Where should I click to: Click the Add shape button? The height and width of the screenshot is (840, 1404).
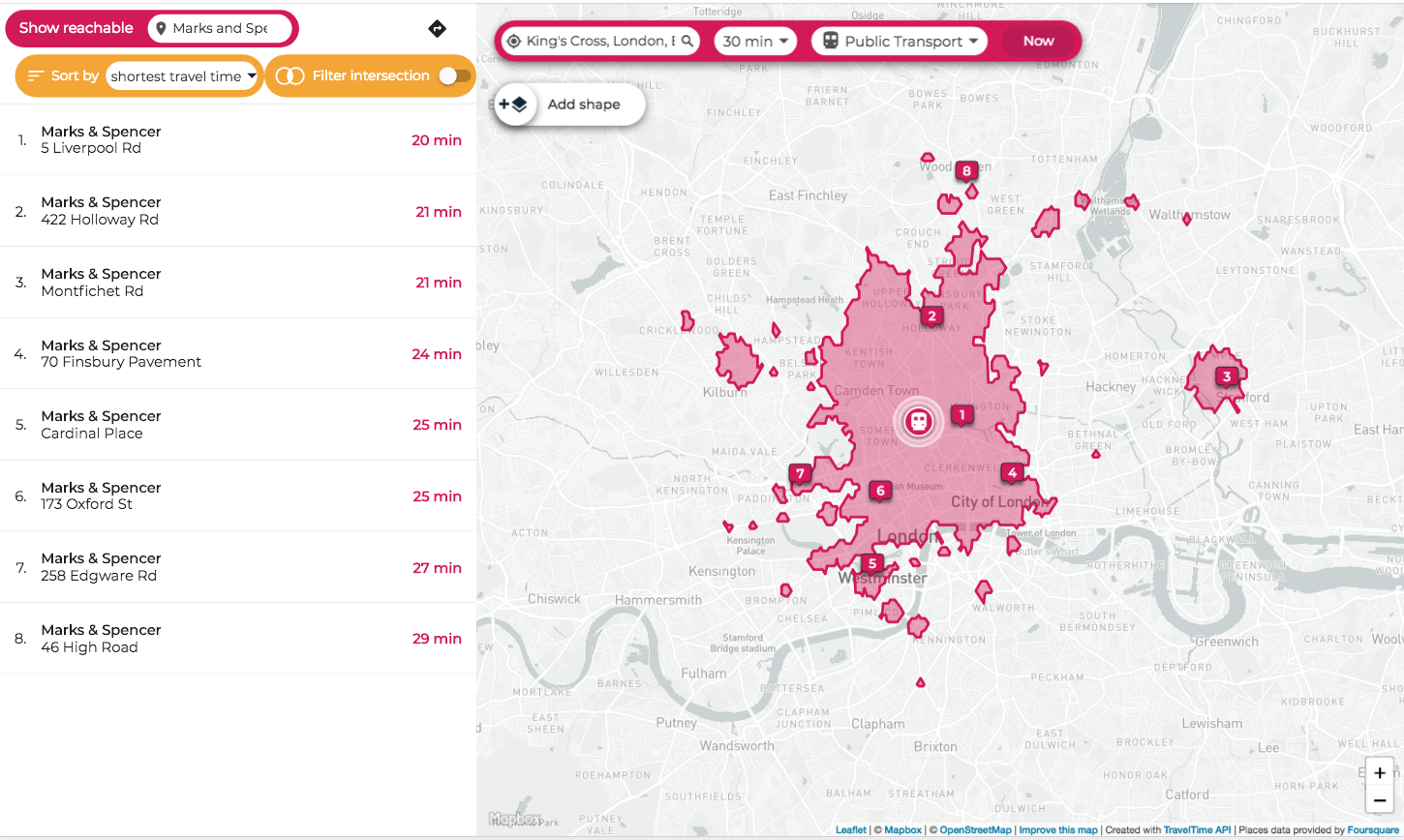(x=569, y=105)
